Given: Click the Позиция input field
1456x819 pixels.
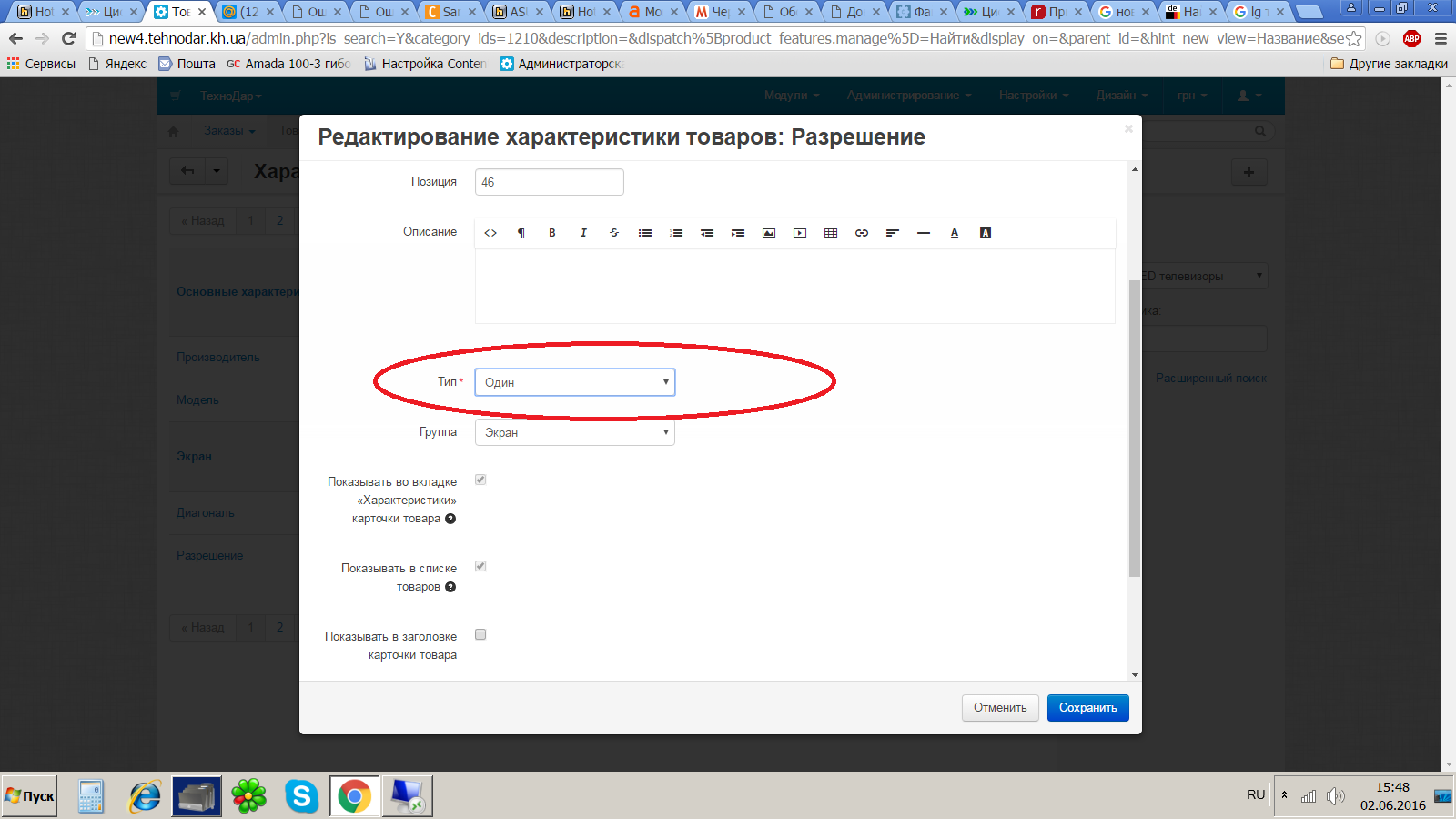Looking at the screenshot, I should pyautogui.click(x=550, y=182).
